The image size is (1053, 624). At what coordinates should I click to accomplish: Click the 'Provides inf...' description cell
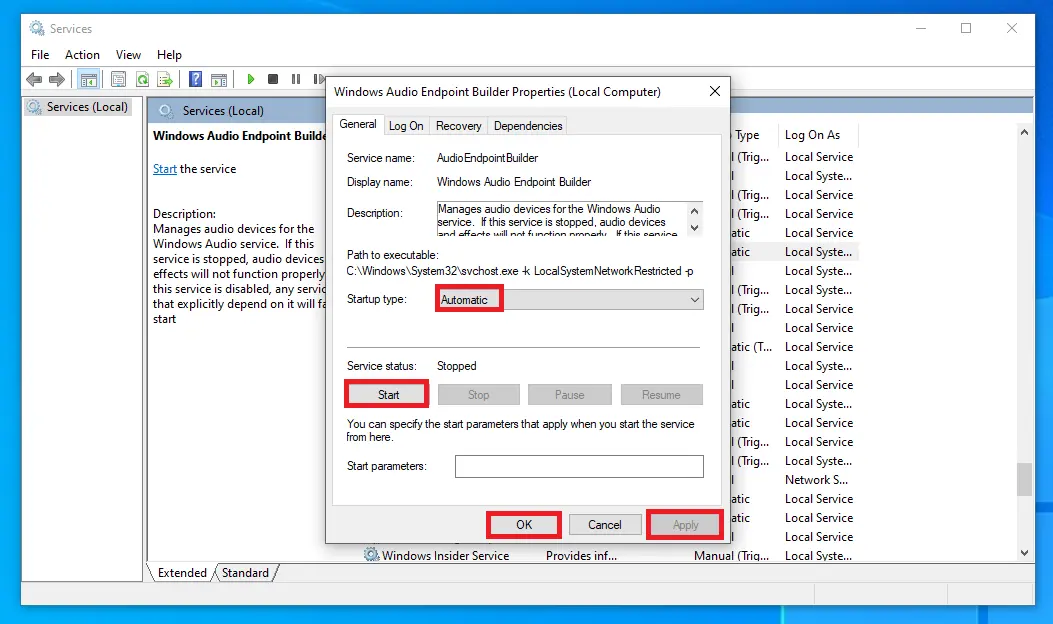pos(581,555)
